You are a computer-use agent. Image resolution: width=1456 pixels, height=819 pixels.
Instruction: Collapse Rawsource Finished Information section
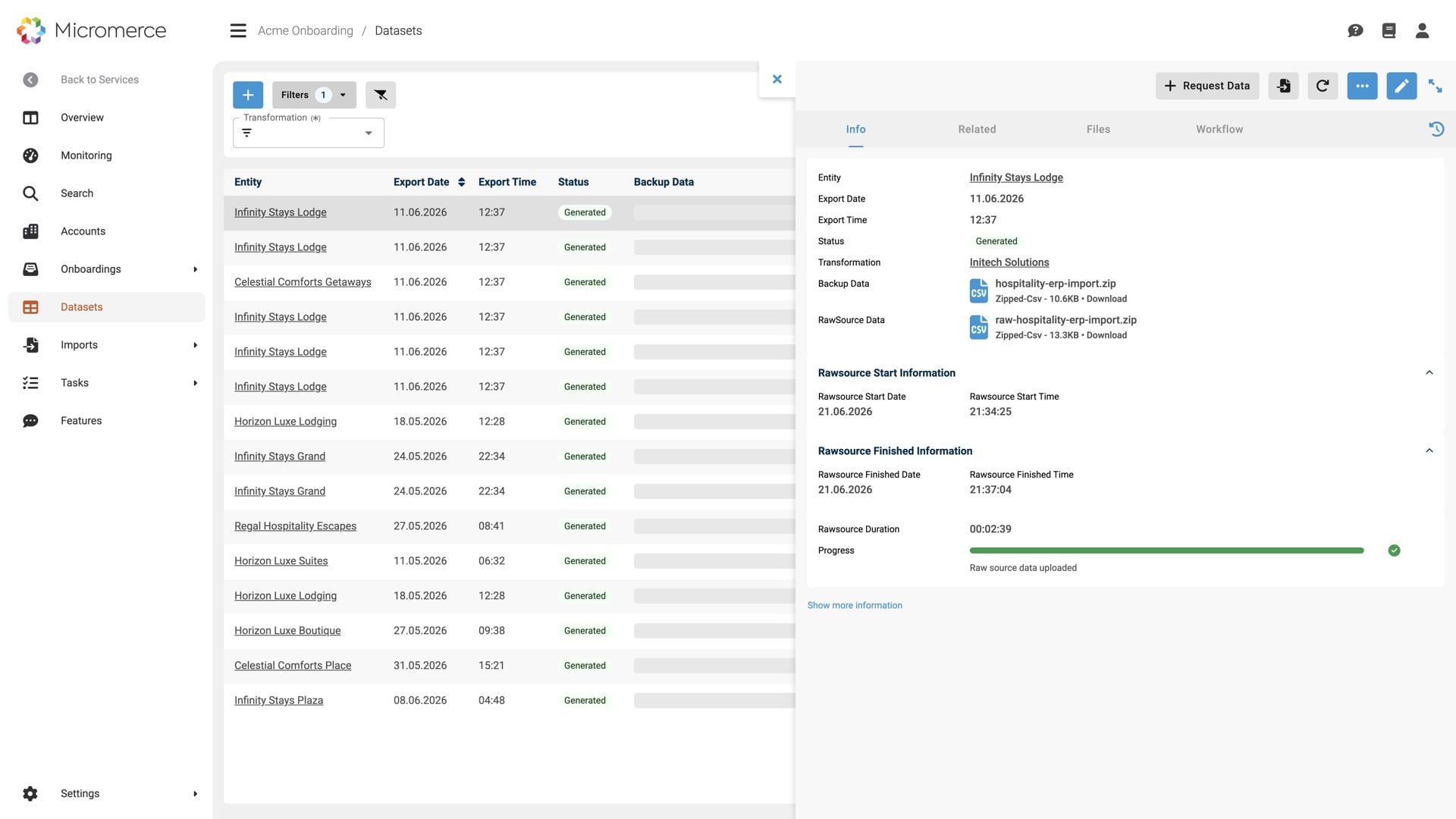pyautogui.click(x=1429, y=450)
